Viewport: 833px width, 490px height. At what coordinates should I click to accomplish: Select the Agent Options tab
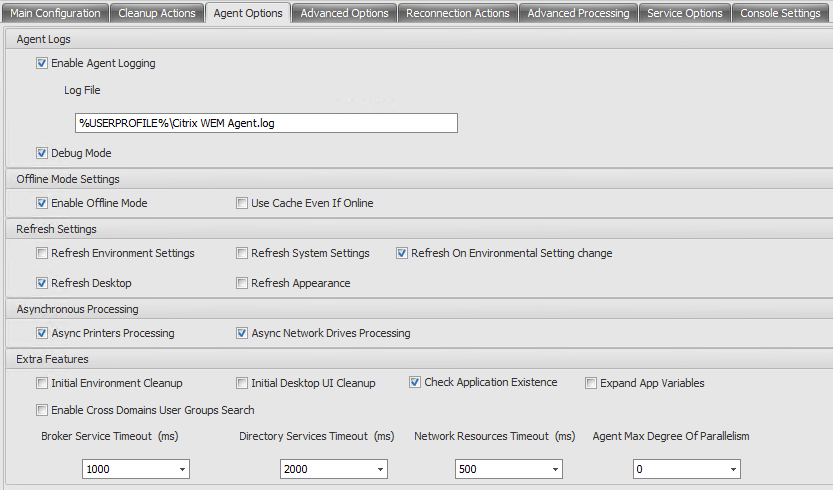coord(248,13)
